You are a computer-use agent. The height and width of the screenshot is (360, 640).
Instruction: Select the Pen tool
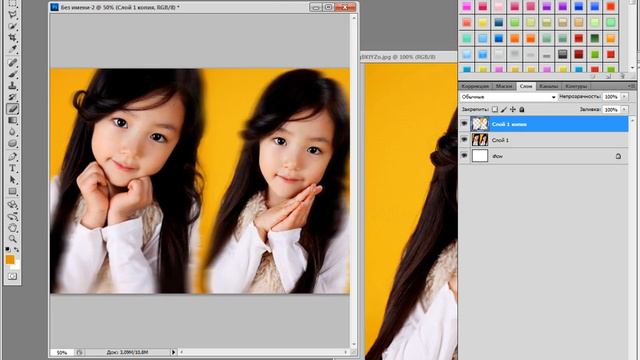point(13,157)
